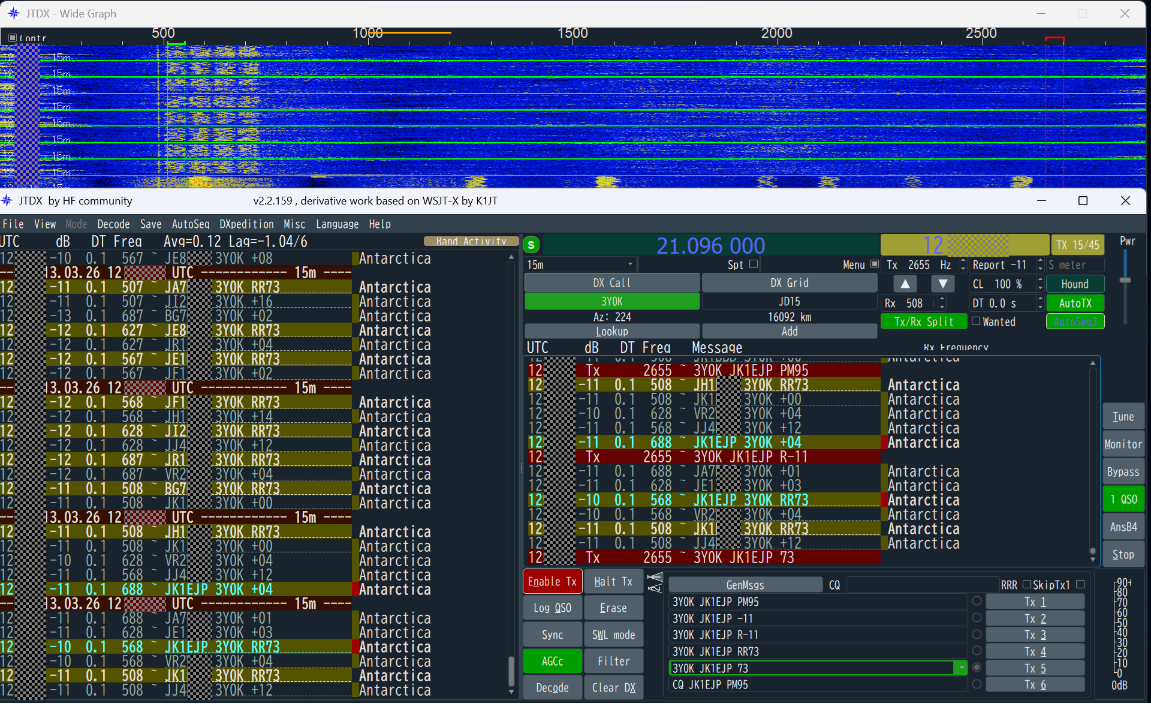1151x704 pixels.
Task: Open the 15m band dropdown
Action: point(580,264)
